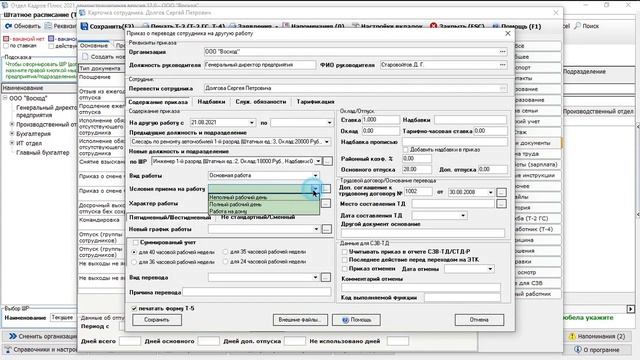Click ellipsis button beside Условия приема на работу

[326, 189]
